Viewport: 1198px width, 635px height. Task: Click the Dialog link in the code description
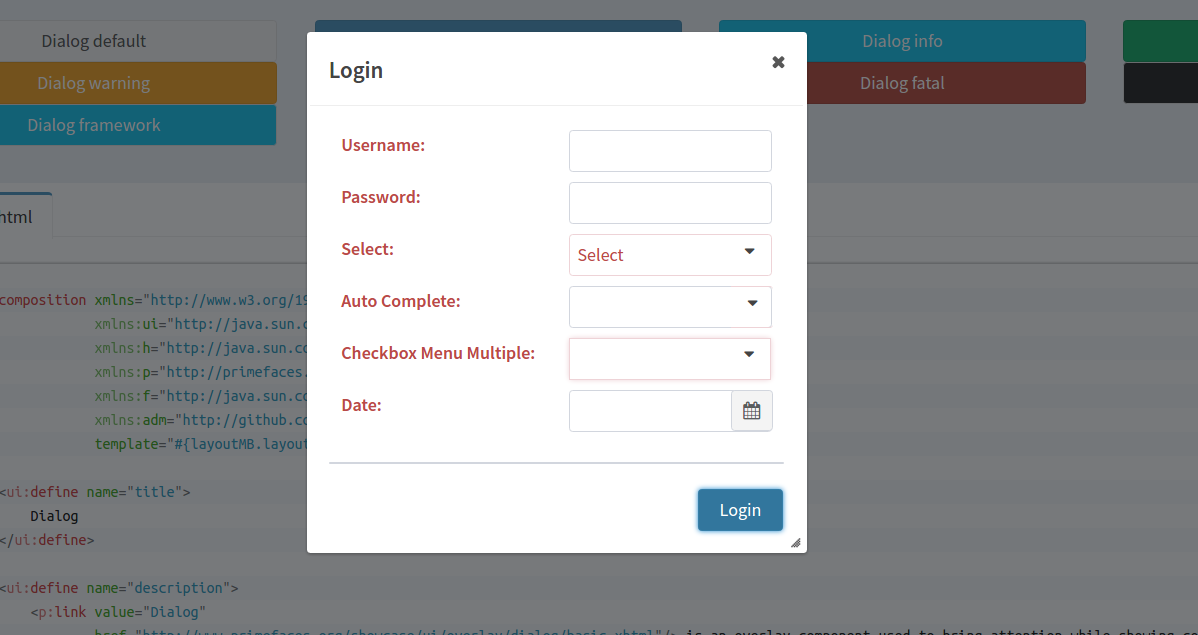[176, 611]
